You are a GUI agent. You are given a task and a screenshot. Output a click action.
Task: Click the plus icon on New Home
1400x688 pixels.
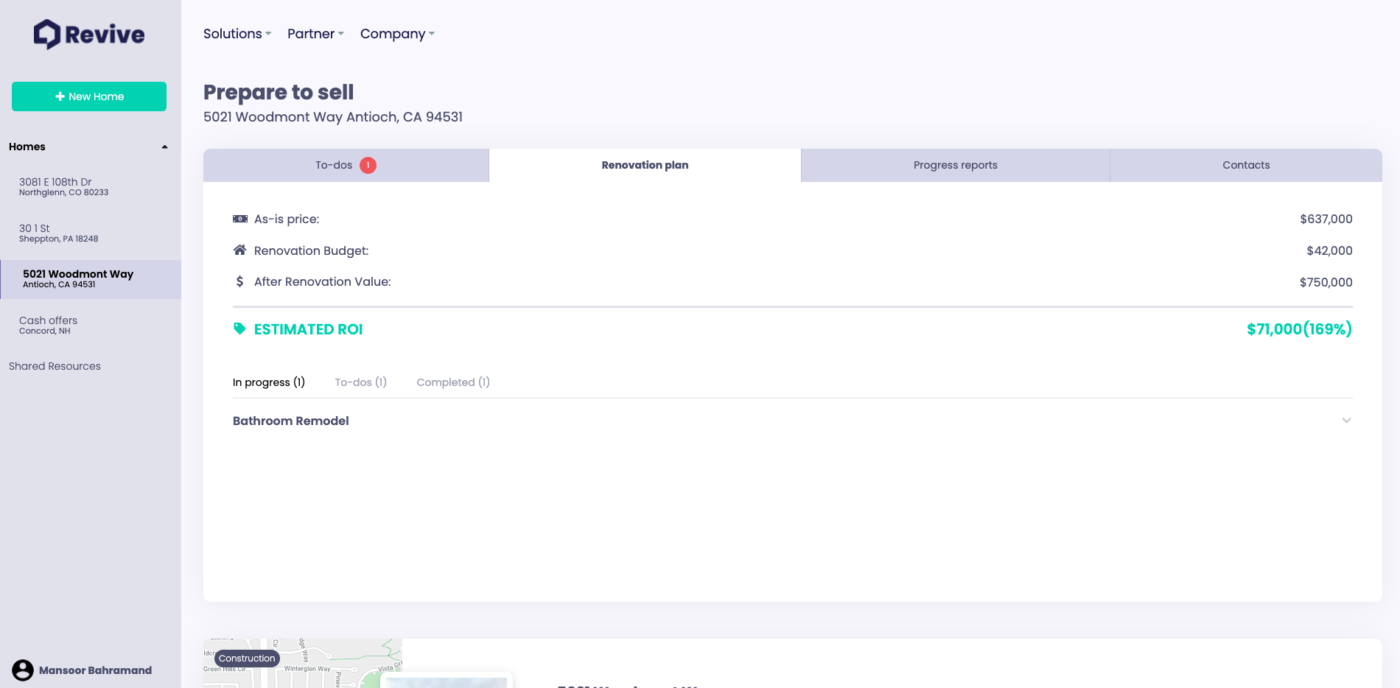click(x=60, y=96)
